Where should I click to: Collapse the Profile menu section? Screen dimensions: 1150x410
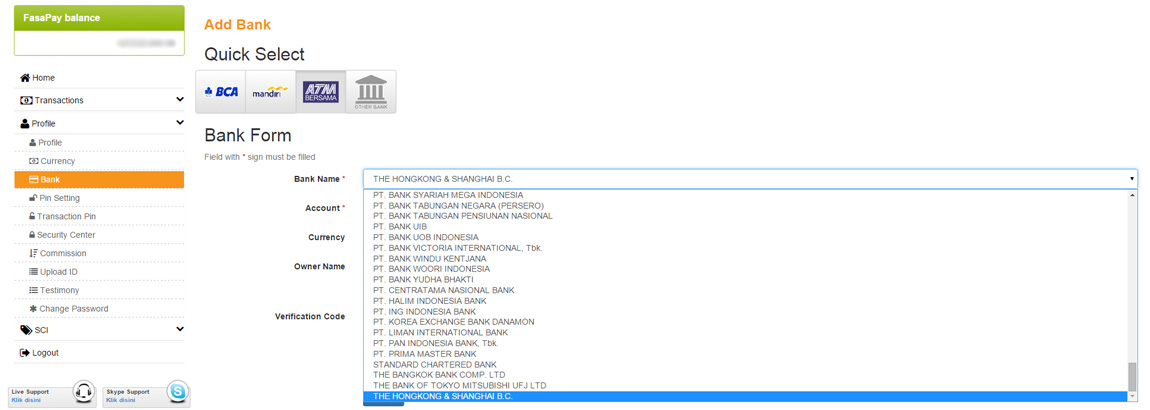pyautogui.click(x=99, y=123)
